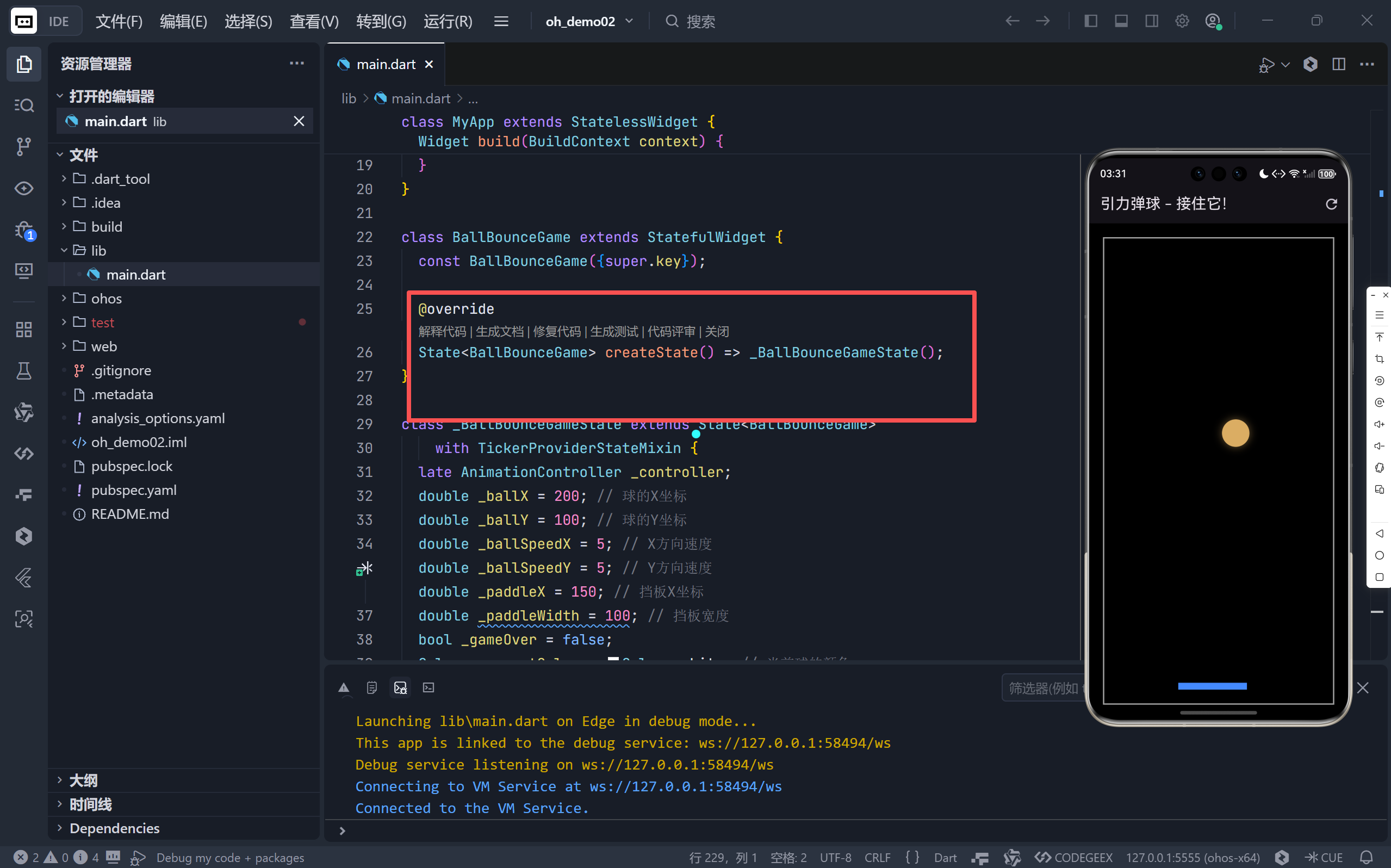
Task: Select the main.dart editor tab
Action: point(385,64)
